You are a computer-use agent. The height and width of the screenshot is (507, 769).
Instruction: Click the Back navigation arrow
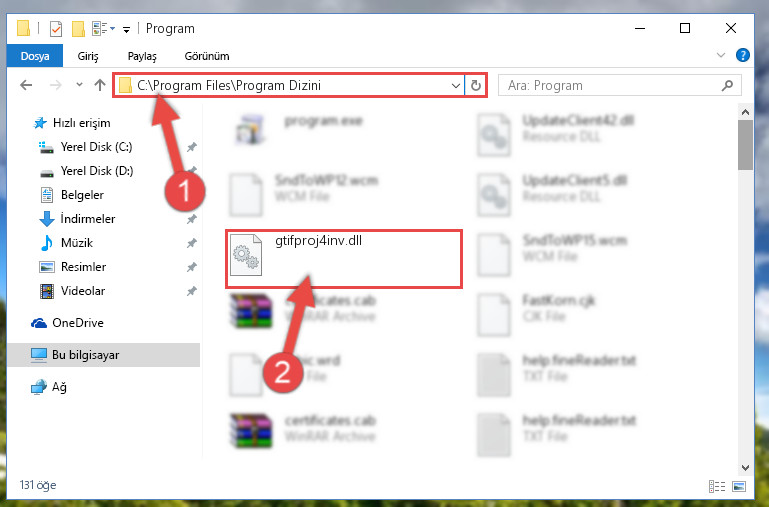point(26,85)
